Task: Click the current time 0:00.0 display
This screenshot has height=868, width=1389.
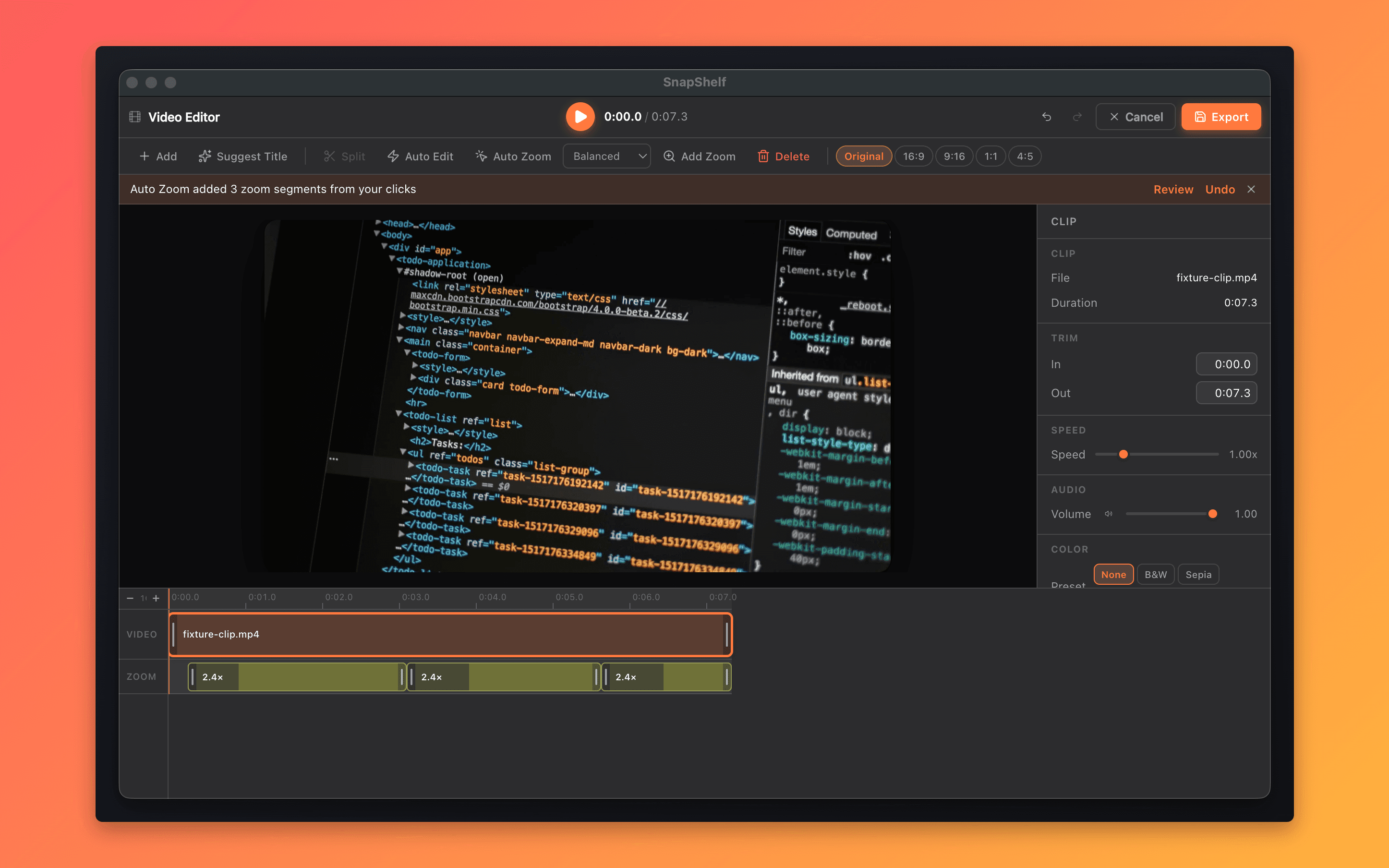Action: tap(622, 117)
